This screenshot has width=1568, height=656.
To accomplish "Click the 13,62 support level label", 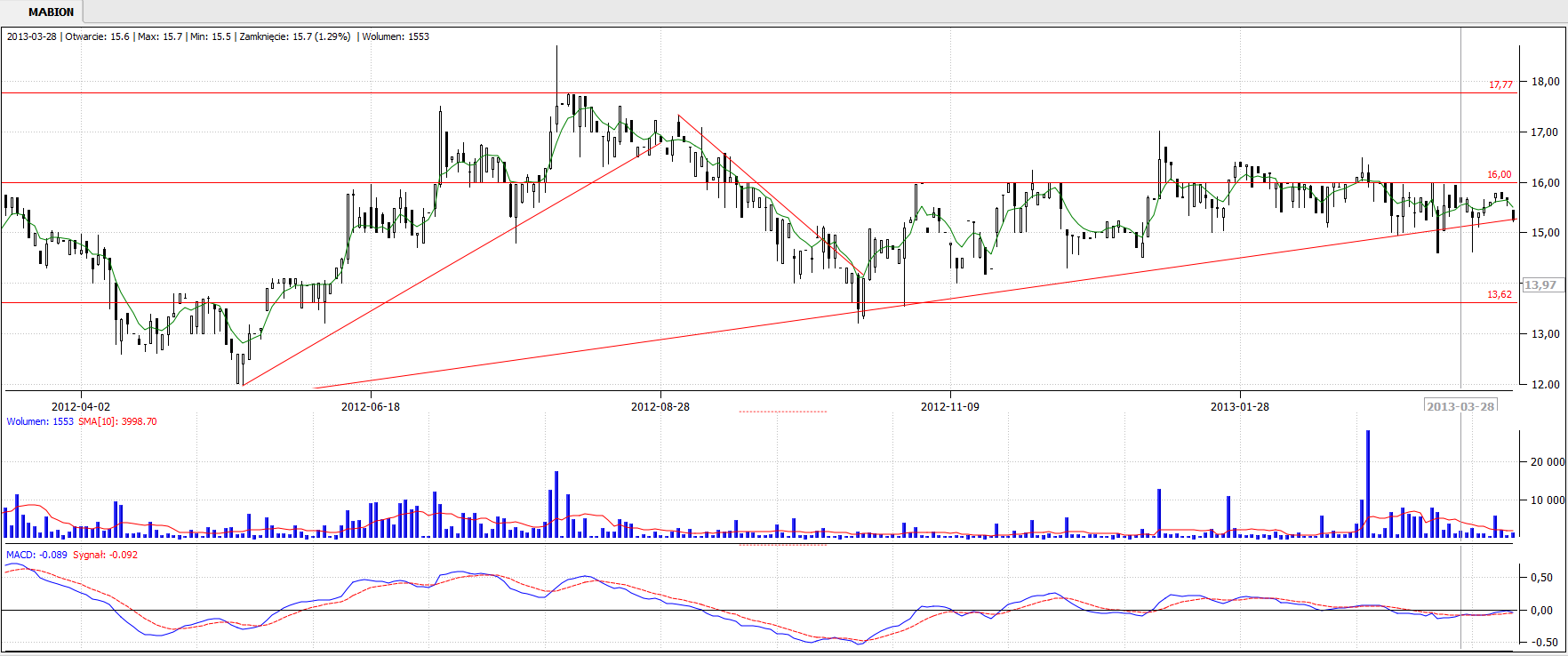I will pyautogui.click(x=1499, y=294).
